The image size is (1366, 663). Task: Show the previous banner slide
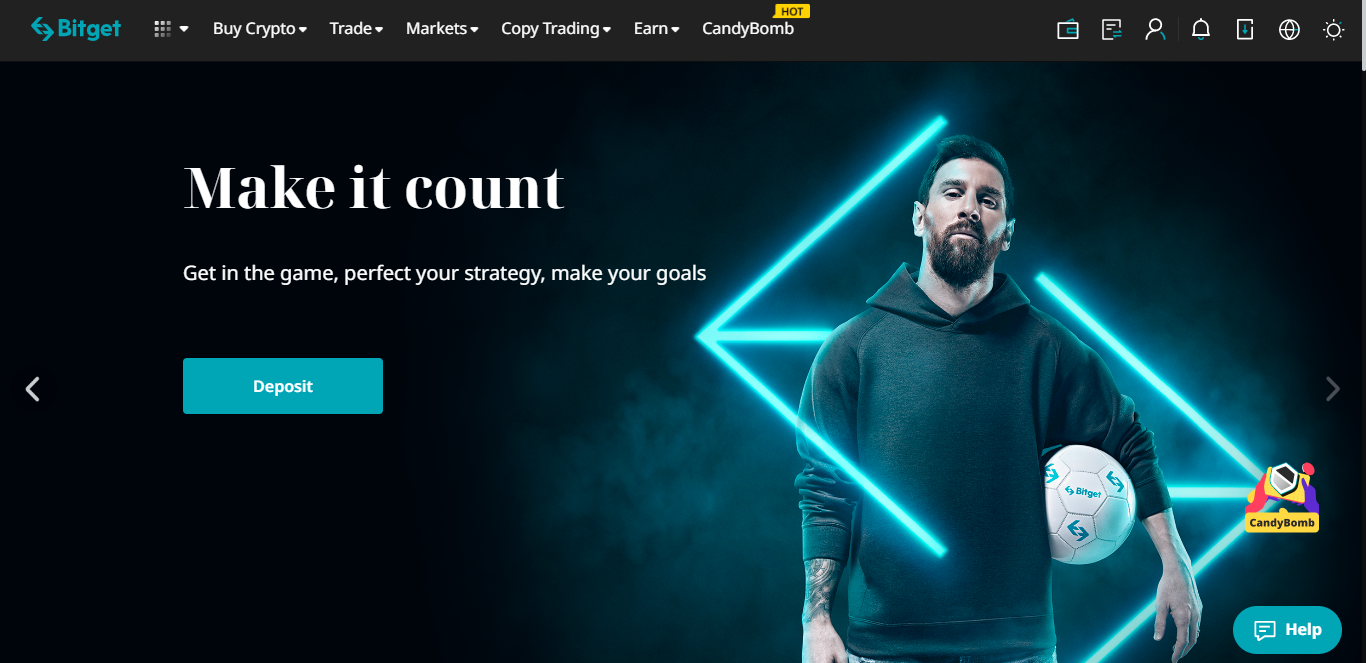click(33, 389)
